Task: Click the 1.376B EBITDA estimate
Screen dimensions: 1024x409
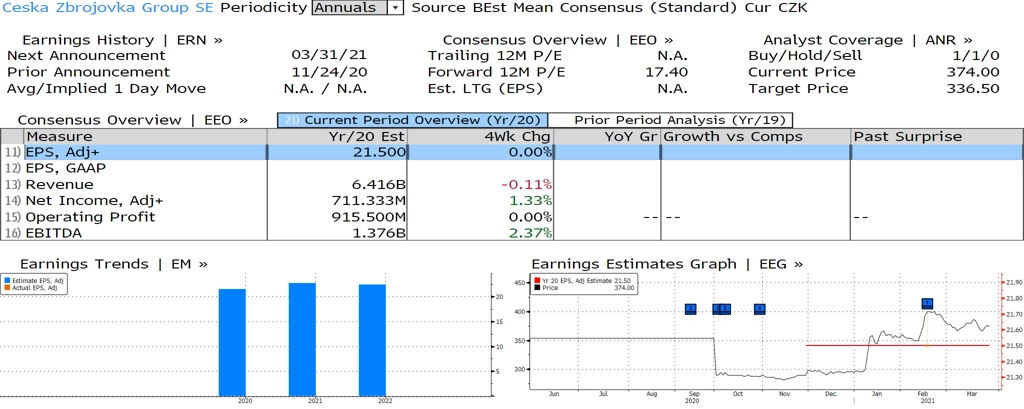Action: (x=377, y=233)
